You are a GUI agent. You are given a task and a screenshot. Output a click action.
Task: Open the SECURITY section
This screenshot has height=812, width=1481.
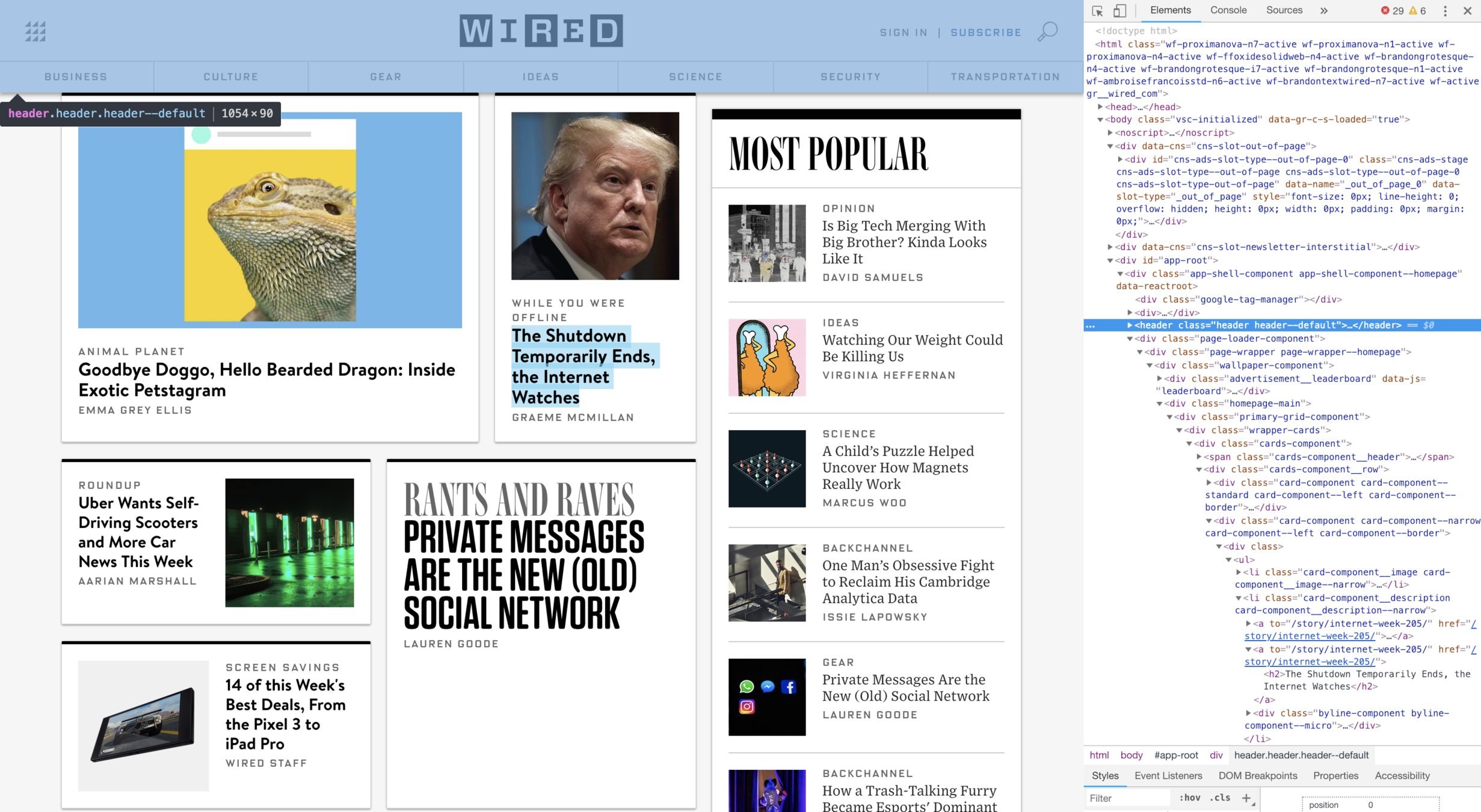click(851, 76)
